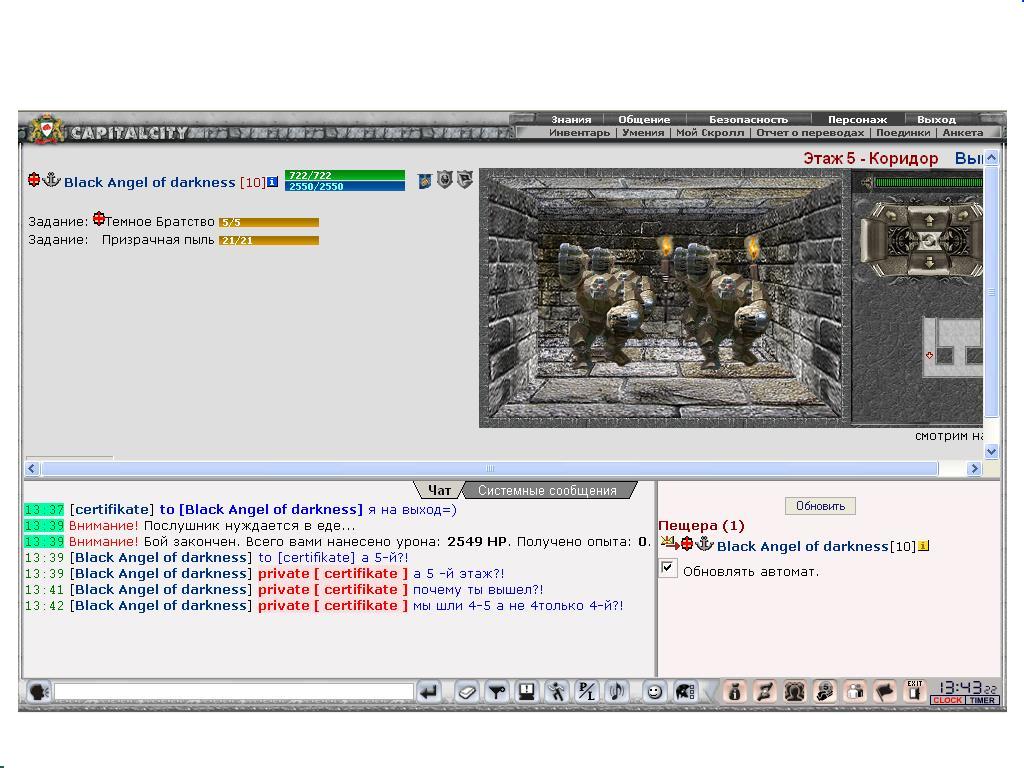Click the anchor clan icon by player name

coord(52,180)
